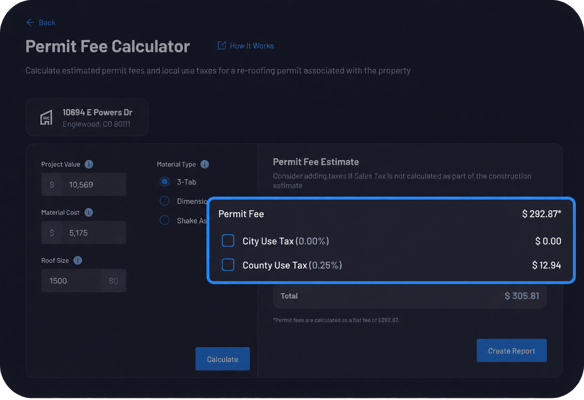Image resolution: width=584 pixels, height=400 pixels.
Task: Show the Project Value info tooltip icon
Action: [89, 164]
